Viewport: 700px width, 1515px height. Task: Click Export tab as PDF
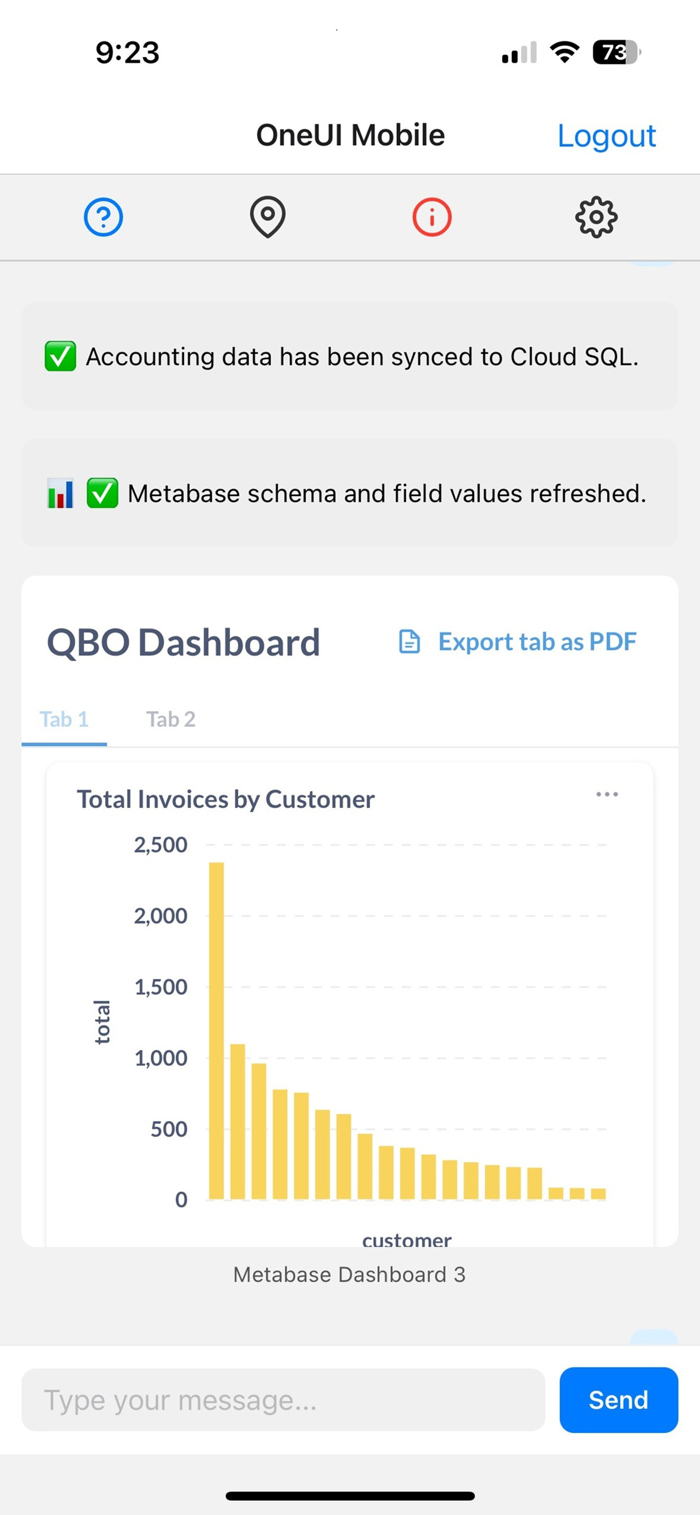pos(537,642)
